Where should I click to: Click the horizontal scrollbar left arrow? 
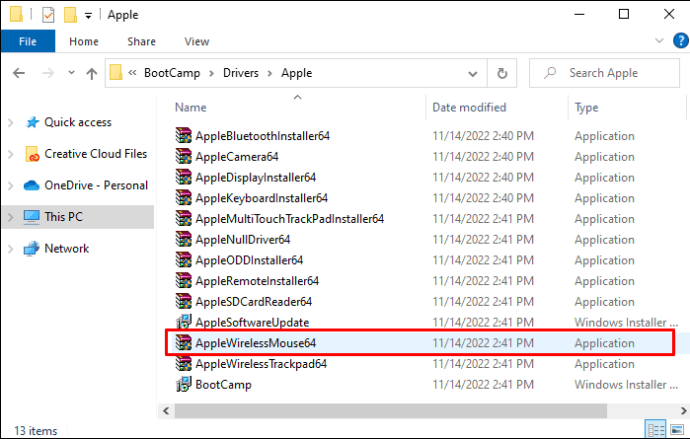click(166, 411)
